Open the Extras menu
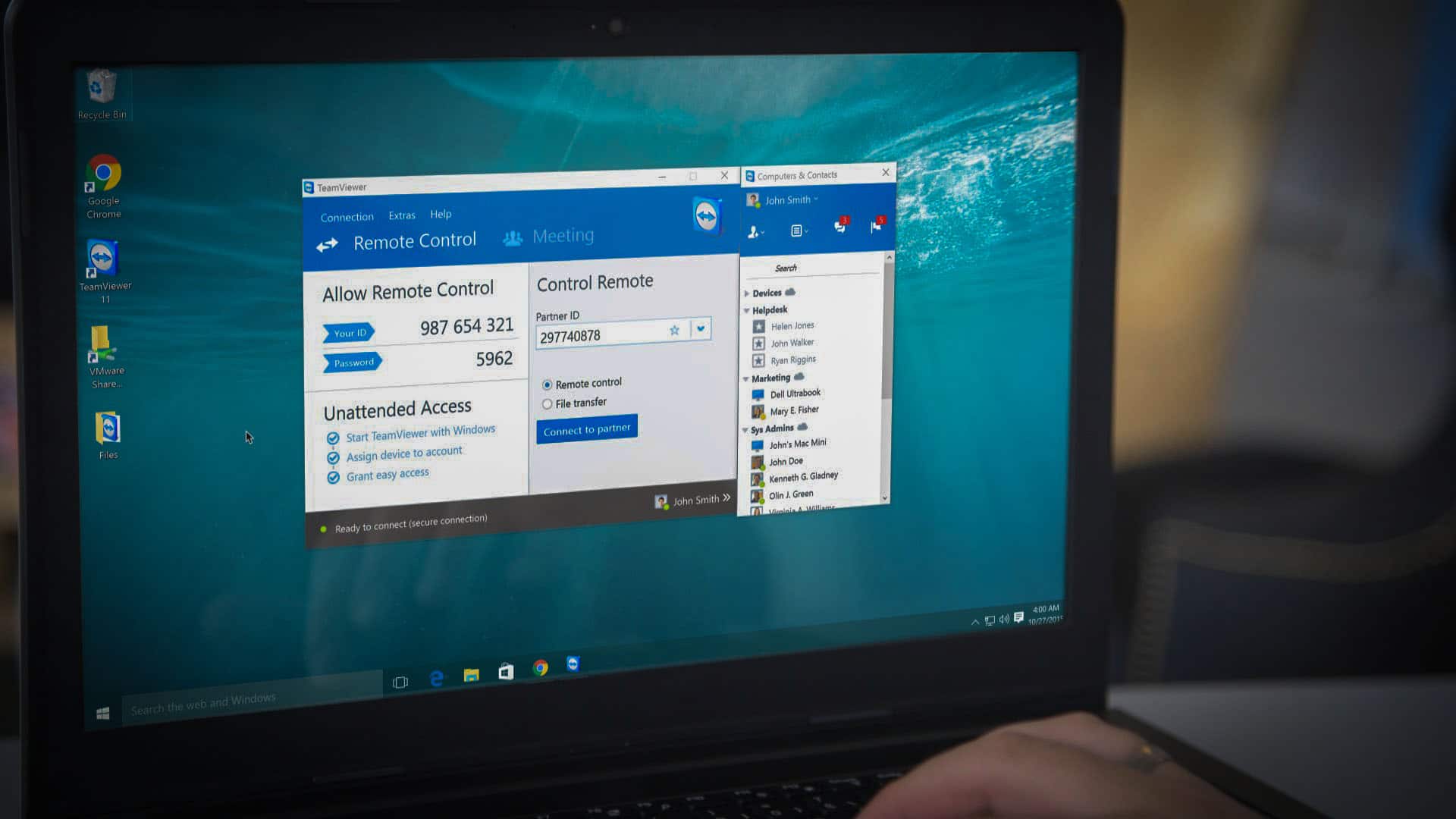 402,215
